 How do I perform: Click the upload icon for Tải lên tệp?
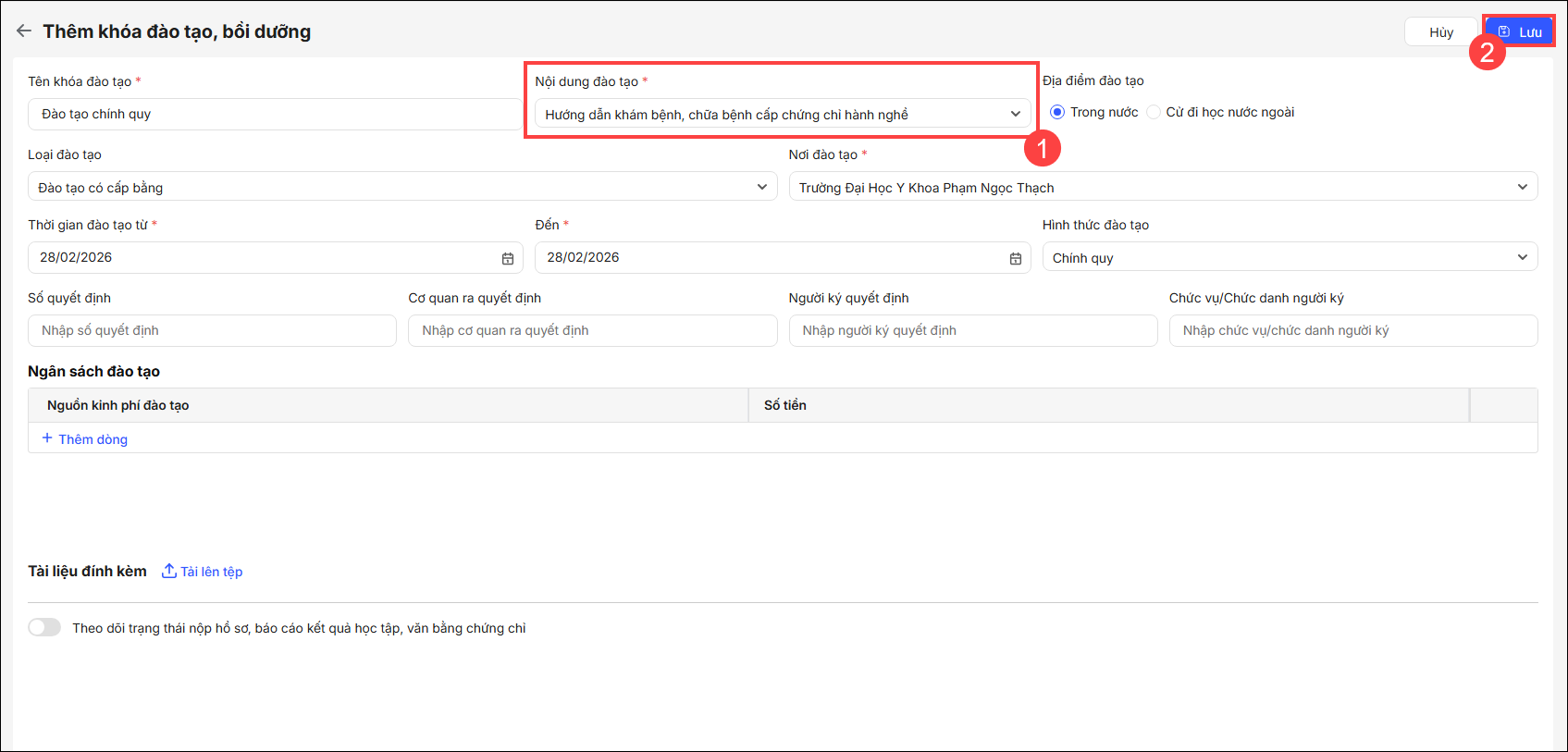[x=169, y=571]
